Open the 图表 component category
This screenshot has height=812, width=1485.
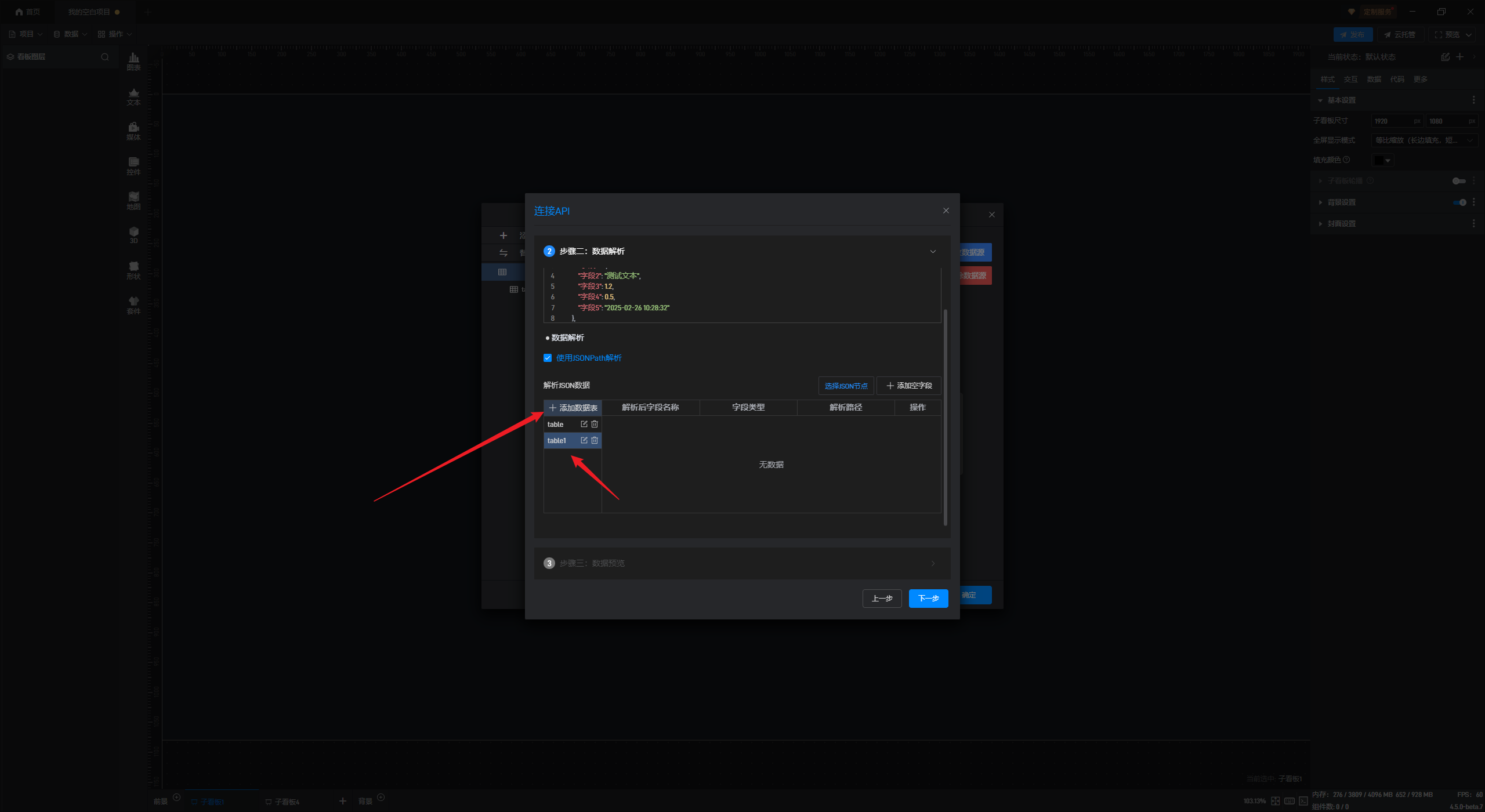tap(134, 61)
